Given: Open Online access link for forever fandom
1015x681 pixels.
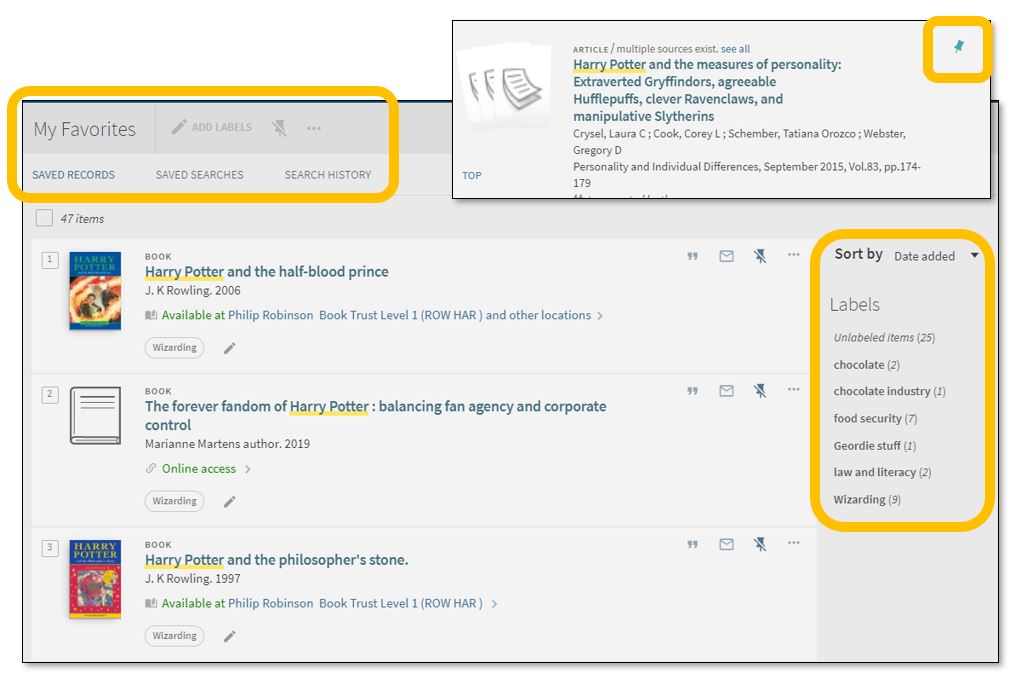Looking at the screenshot, I should point(199,469).
